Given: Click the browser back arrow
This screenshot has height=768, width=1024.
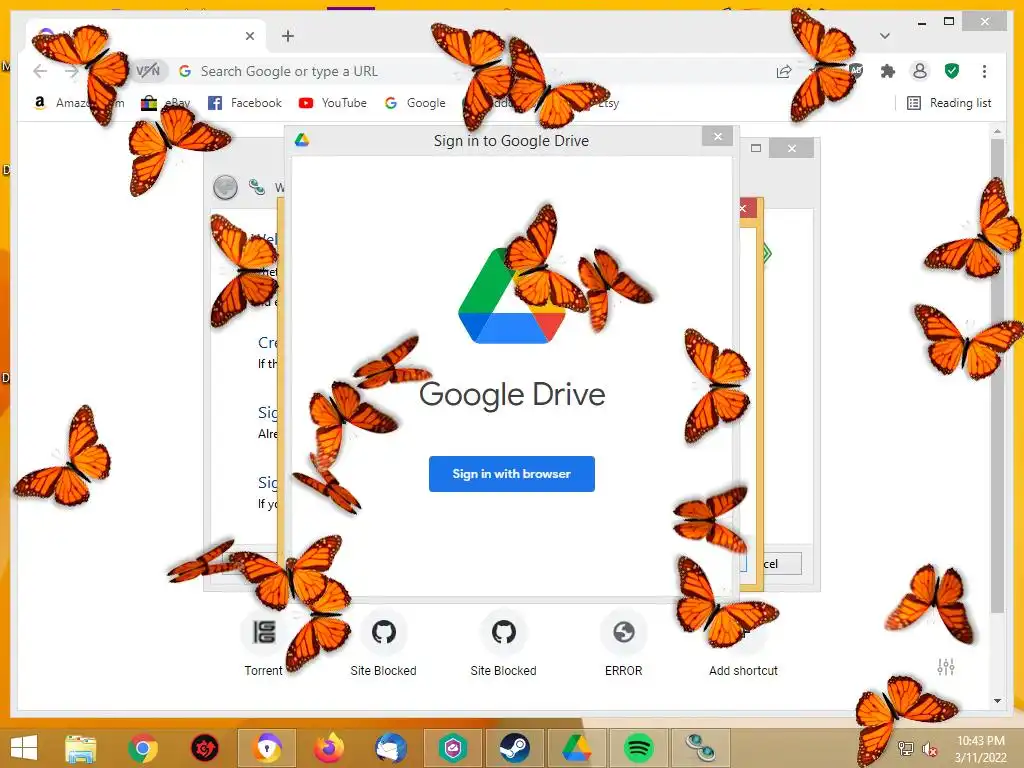Looking at the screenshot, I should click(x=40, y=71).
